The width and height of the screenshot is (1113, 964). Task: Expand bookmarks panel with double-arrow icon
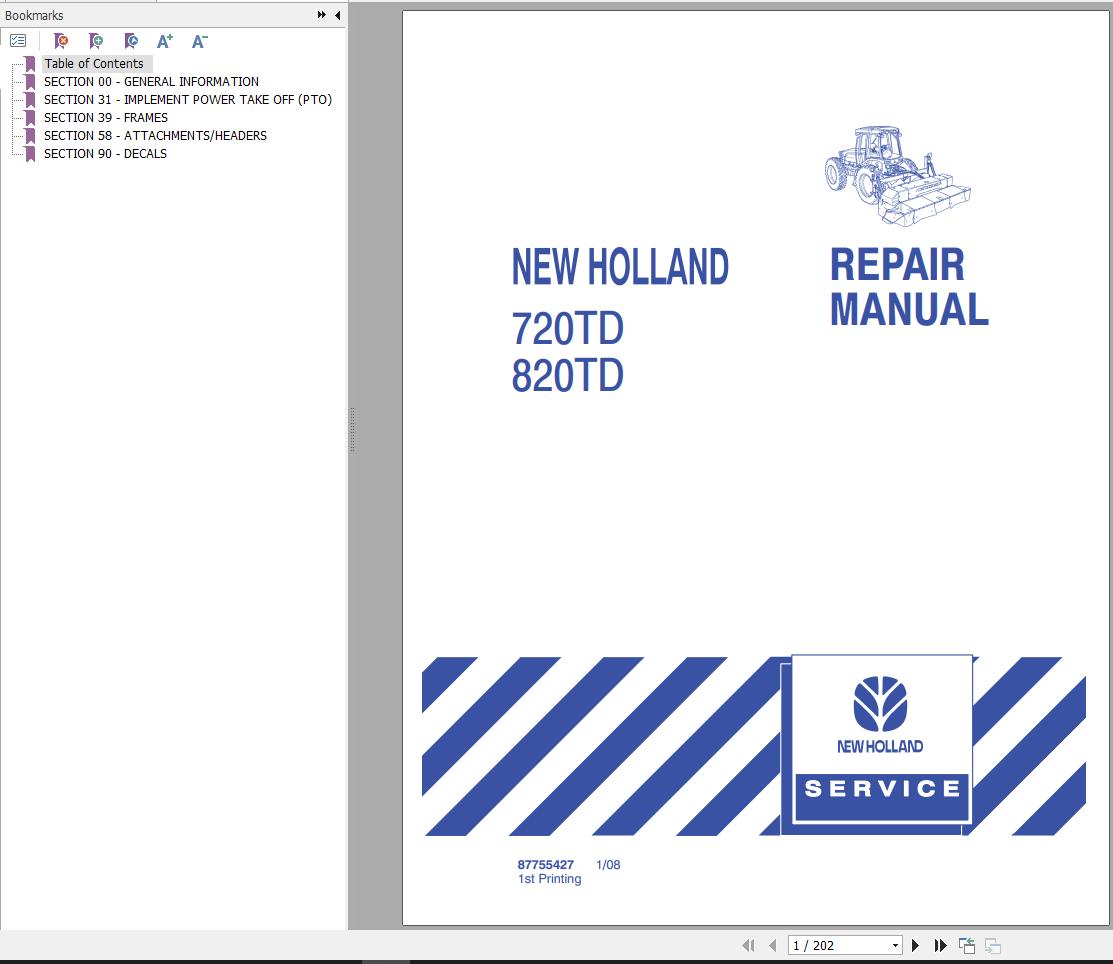pyautogui.click(x=322, y=15)
